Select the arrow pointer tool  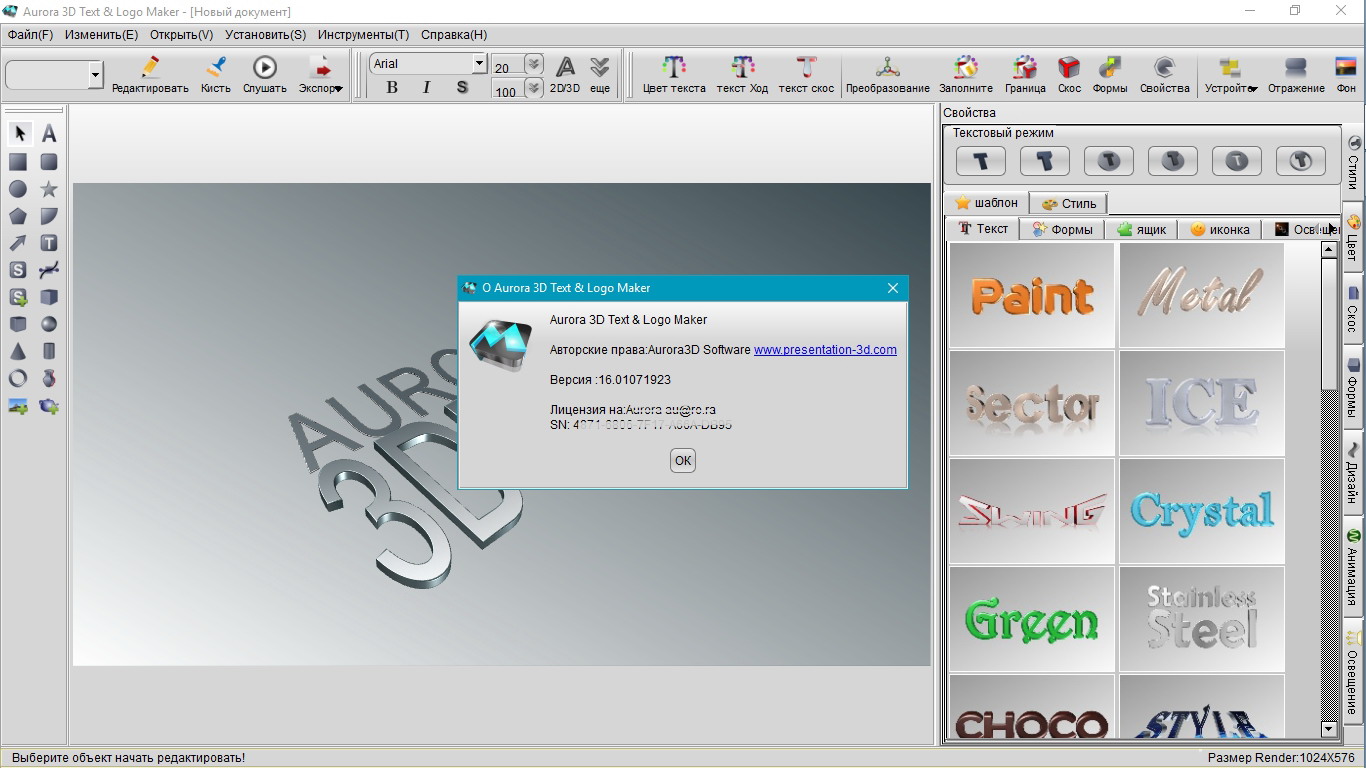click(x=19, y=133)
